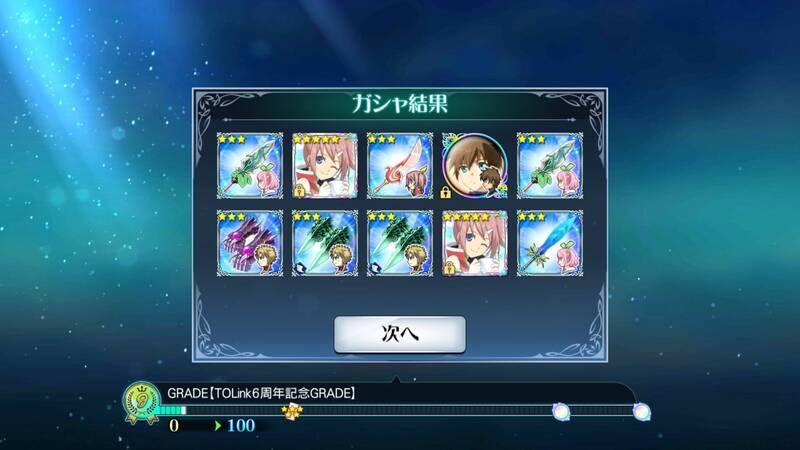Select the green spear icon at top right
800x450 pixels.
pyautogui.click(x=549, y=166)
